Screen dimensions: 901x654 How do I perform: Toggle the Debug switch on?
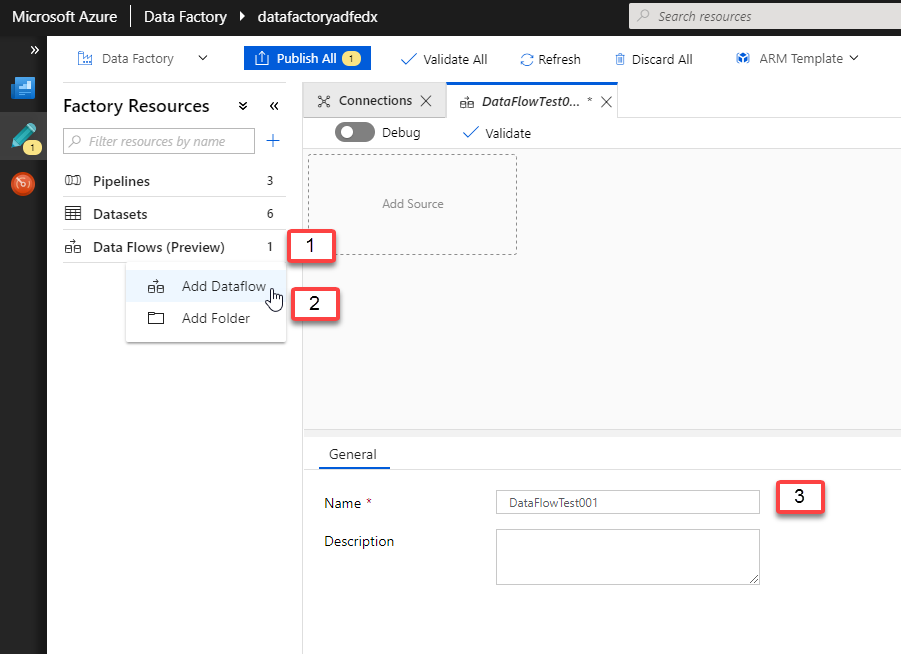coord(354,132)
